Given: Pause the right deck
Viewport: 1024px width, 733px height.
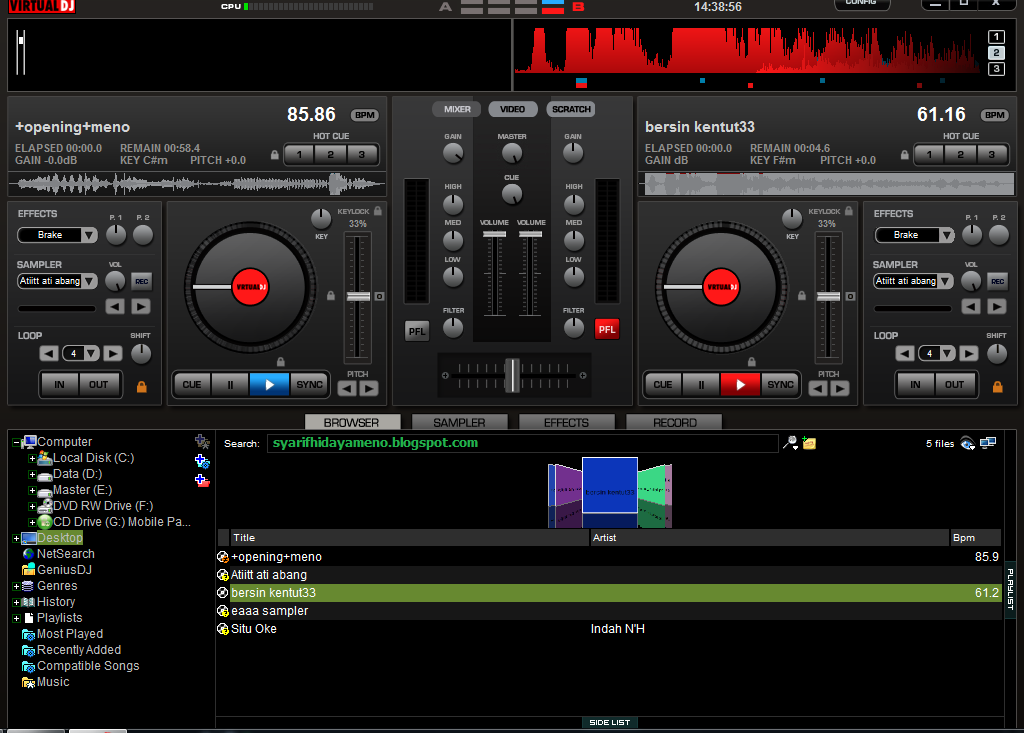Looking at the screenshot, I should point(701,385).
